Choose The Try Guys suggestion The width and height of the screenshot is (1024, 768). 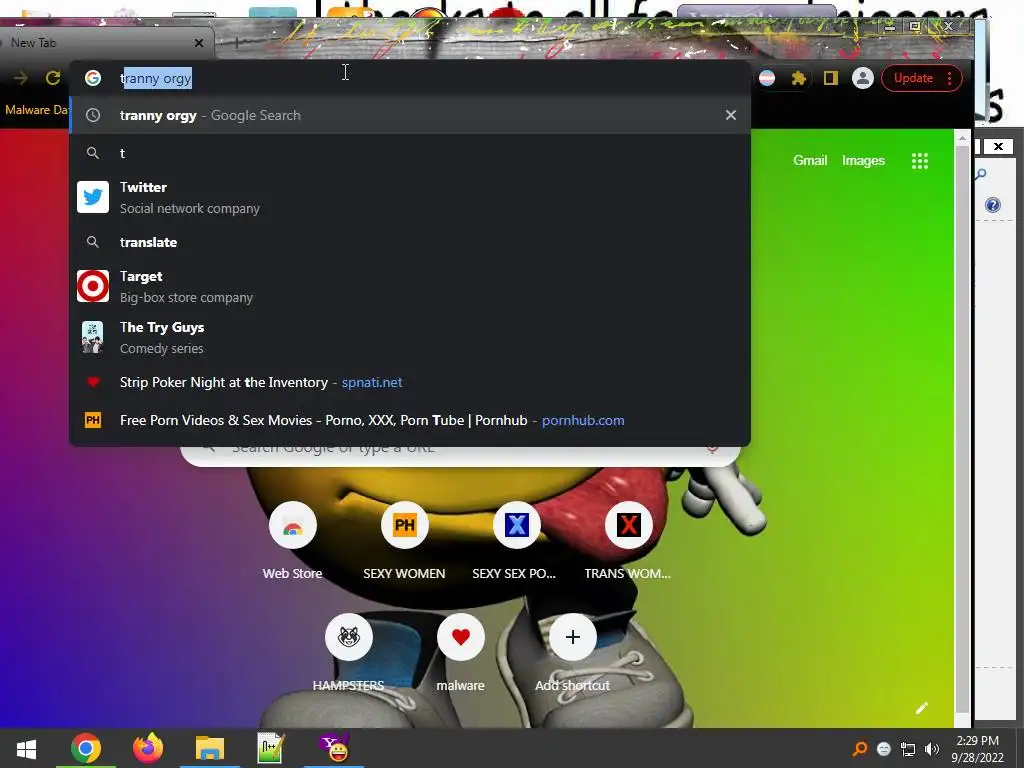(x=409, y=337)
